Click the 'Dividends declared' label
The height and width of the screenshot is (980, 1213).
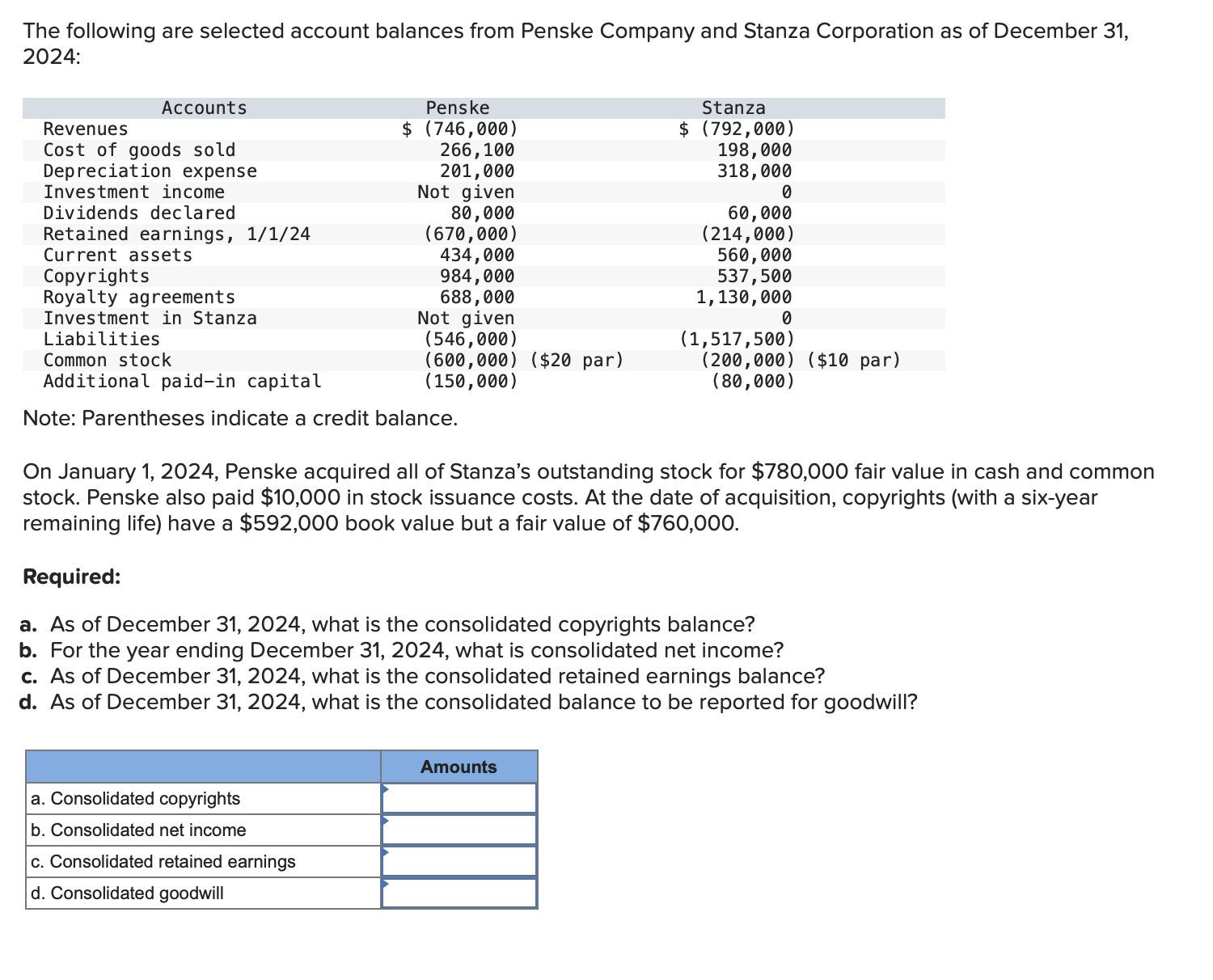click(x=139, y=213)
